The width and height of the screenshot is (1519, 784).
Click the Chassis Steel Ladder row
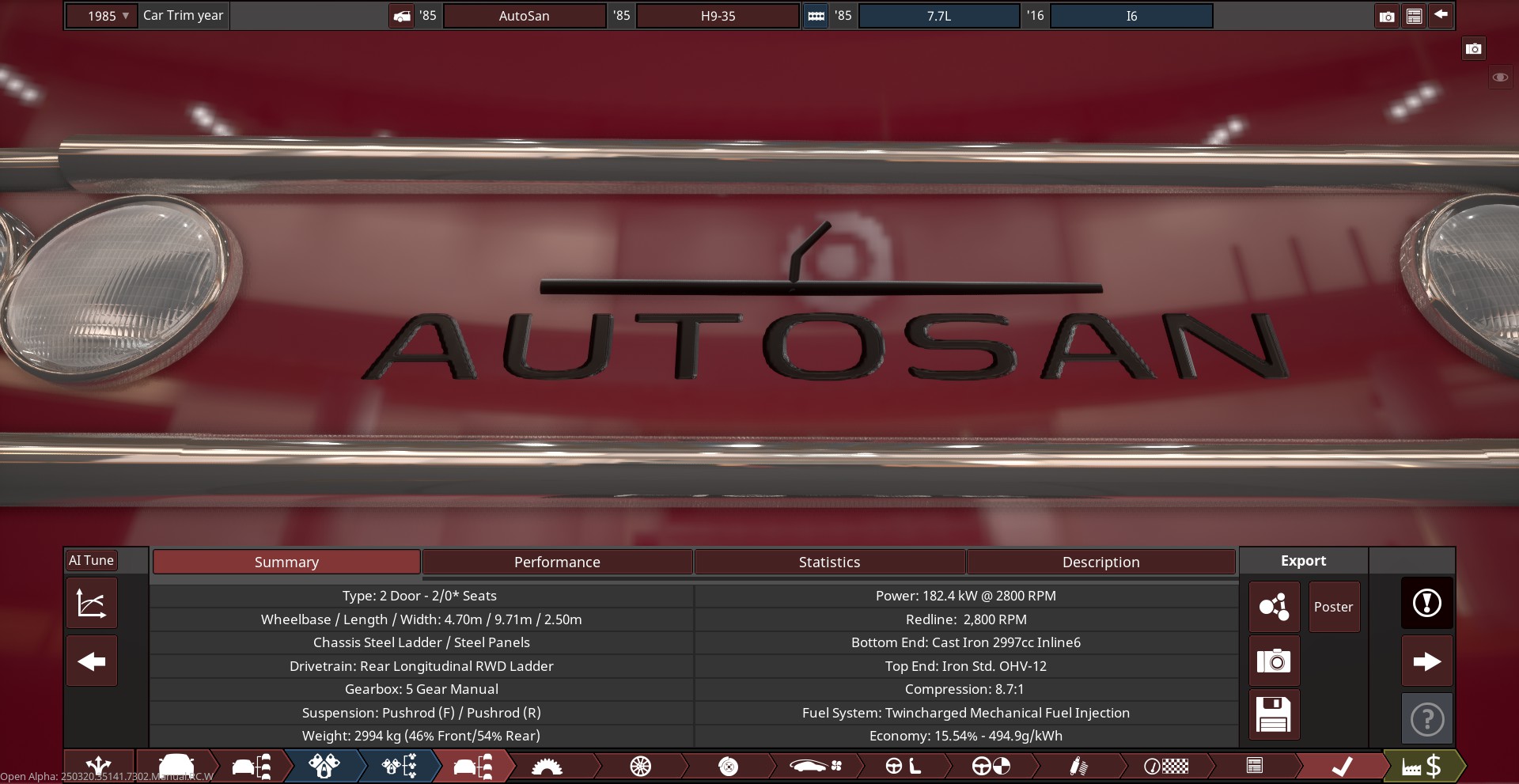coord(421,642)
